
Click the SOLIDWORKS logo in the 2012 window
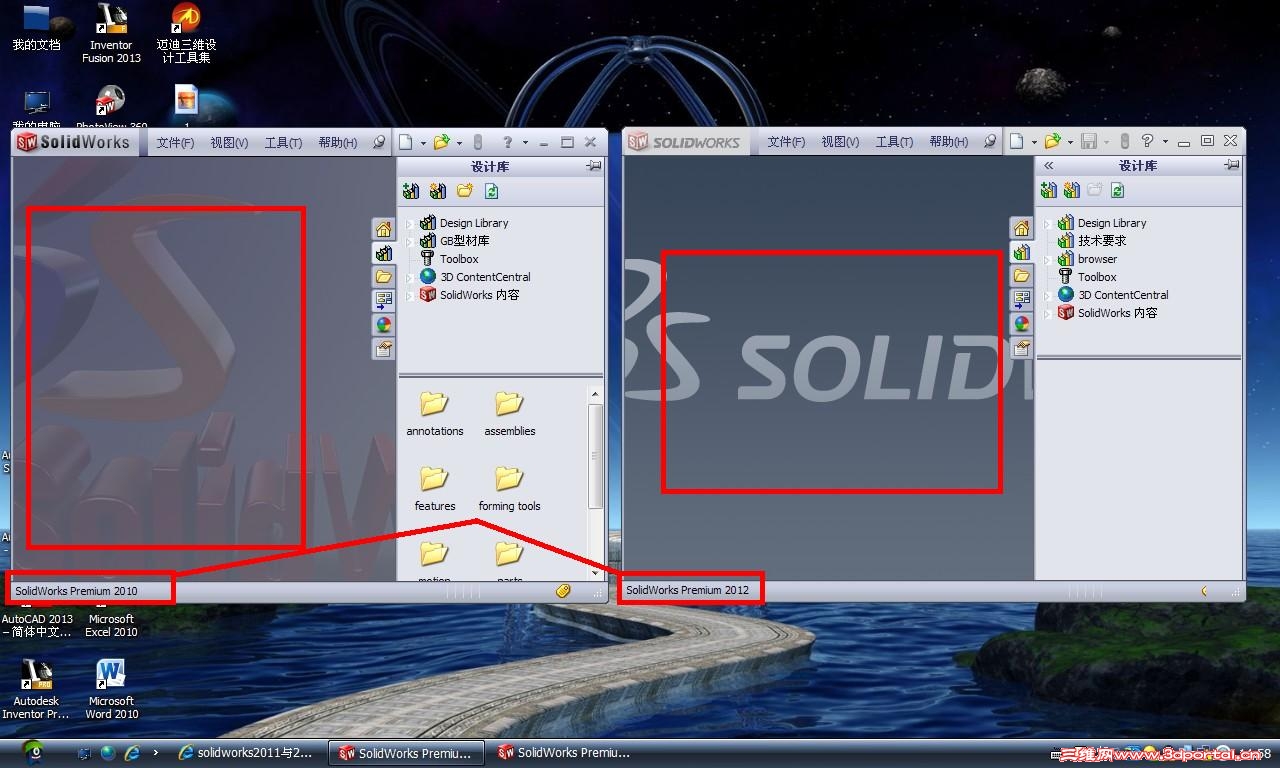[684, 142]
